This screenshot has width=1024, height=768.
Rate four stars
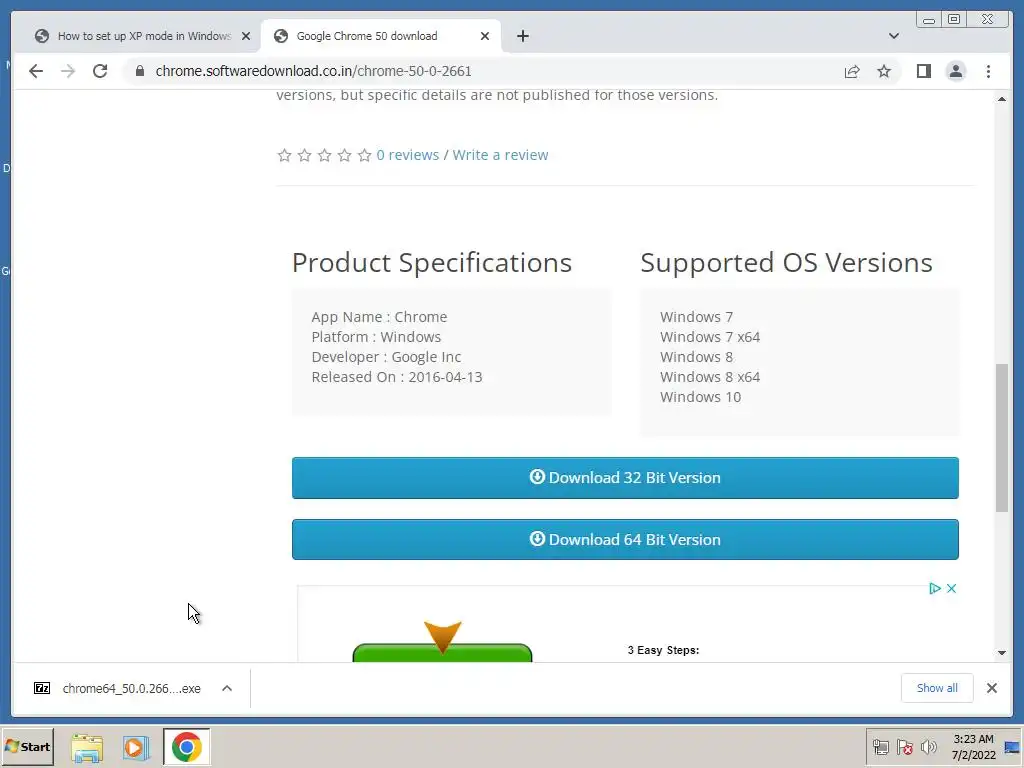click(x=345, y=155)
